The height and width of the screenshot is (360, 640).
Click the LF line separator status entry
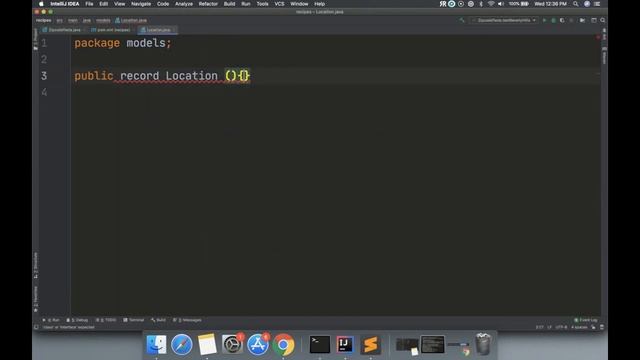[x=549, y=327]
